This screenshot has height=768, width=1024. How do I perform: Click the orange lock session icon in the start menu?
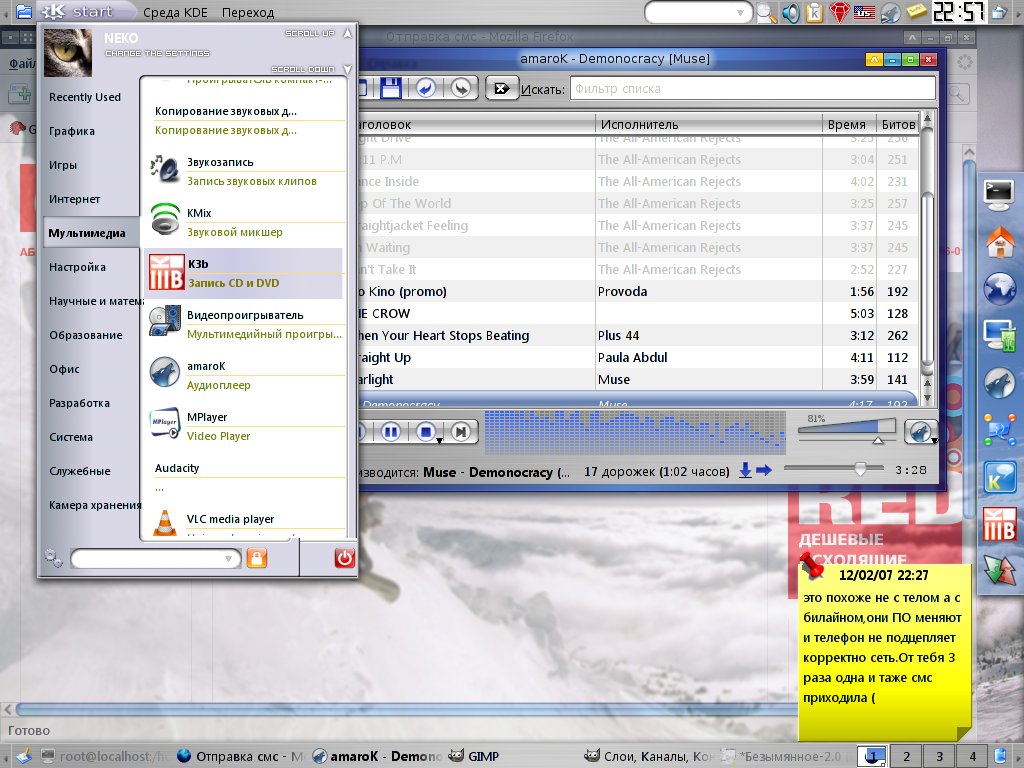[x=257, y=558]
